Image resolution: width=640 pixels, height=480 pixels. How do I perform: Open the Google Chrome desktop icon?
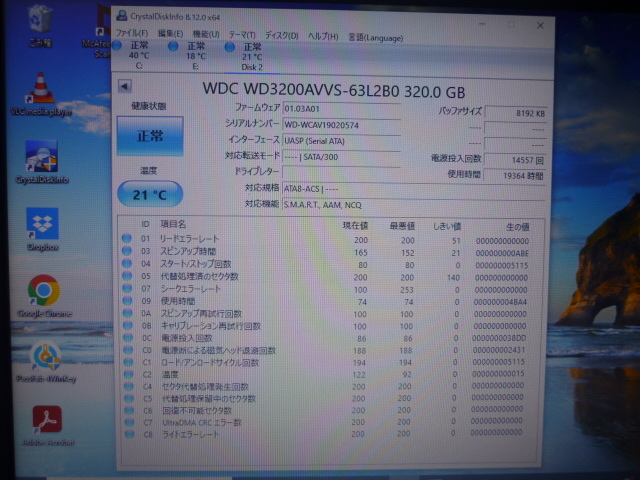tap(44, 296)
